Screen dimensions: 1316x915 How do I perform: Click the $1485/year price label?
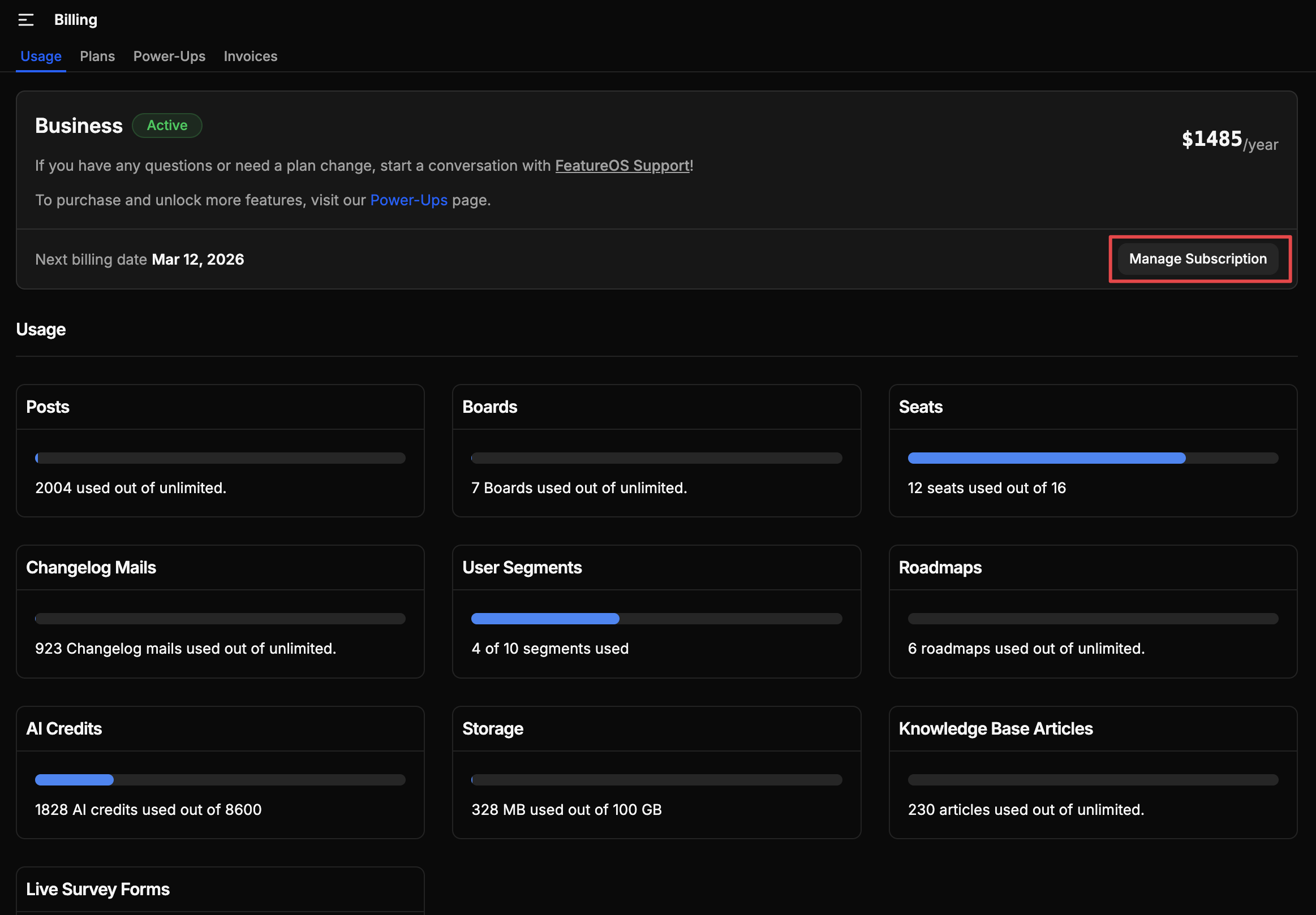click(1228, 140)
